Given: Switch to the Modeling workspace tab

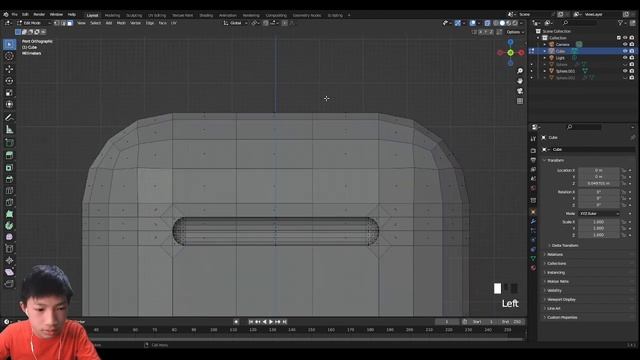Looking at the screenshot, I should coord(112,15).
